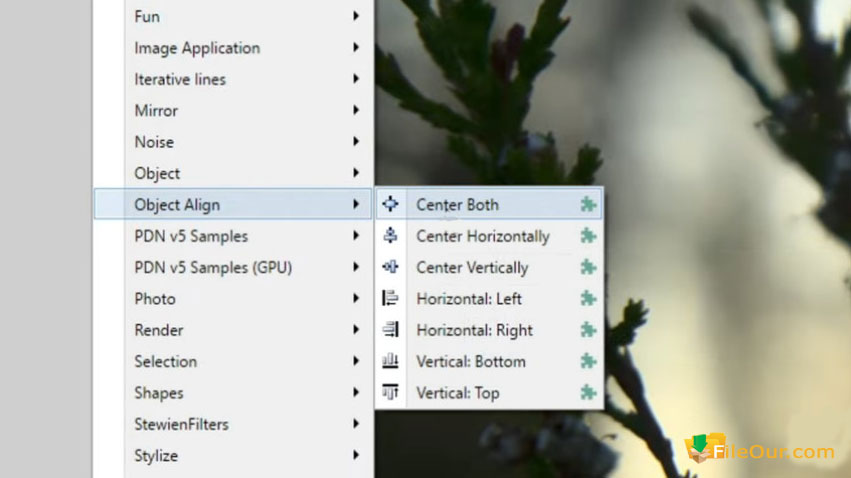The image size is (851, 478).
Task: Select Horizontal: Right alignment
Action: [x=489, y=330]
